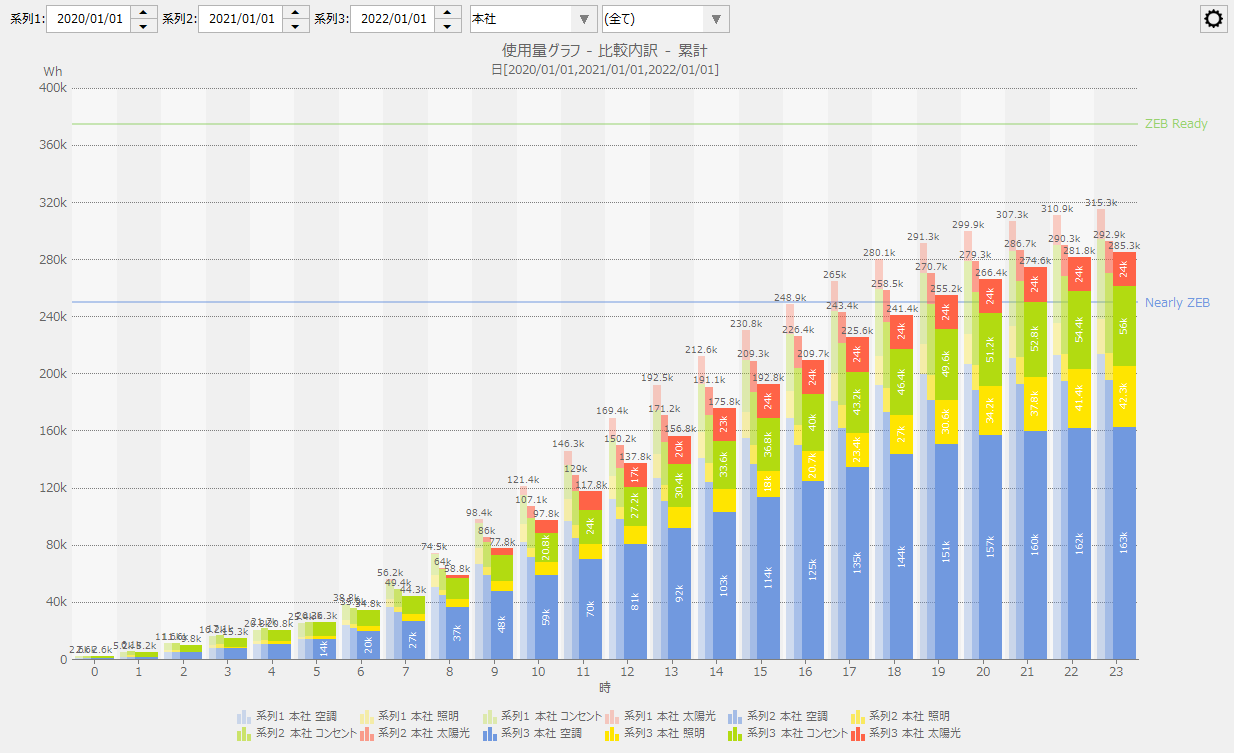
Task: Click 系列3 本社 太陽光 legend icon
Action: [857, 734]
